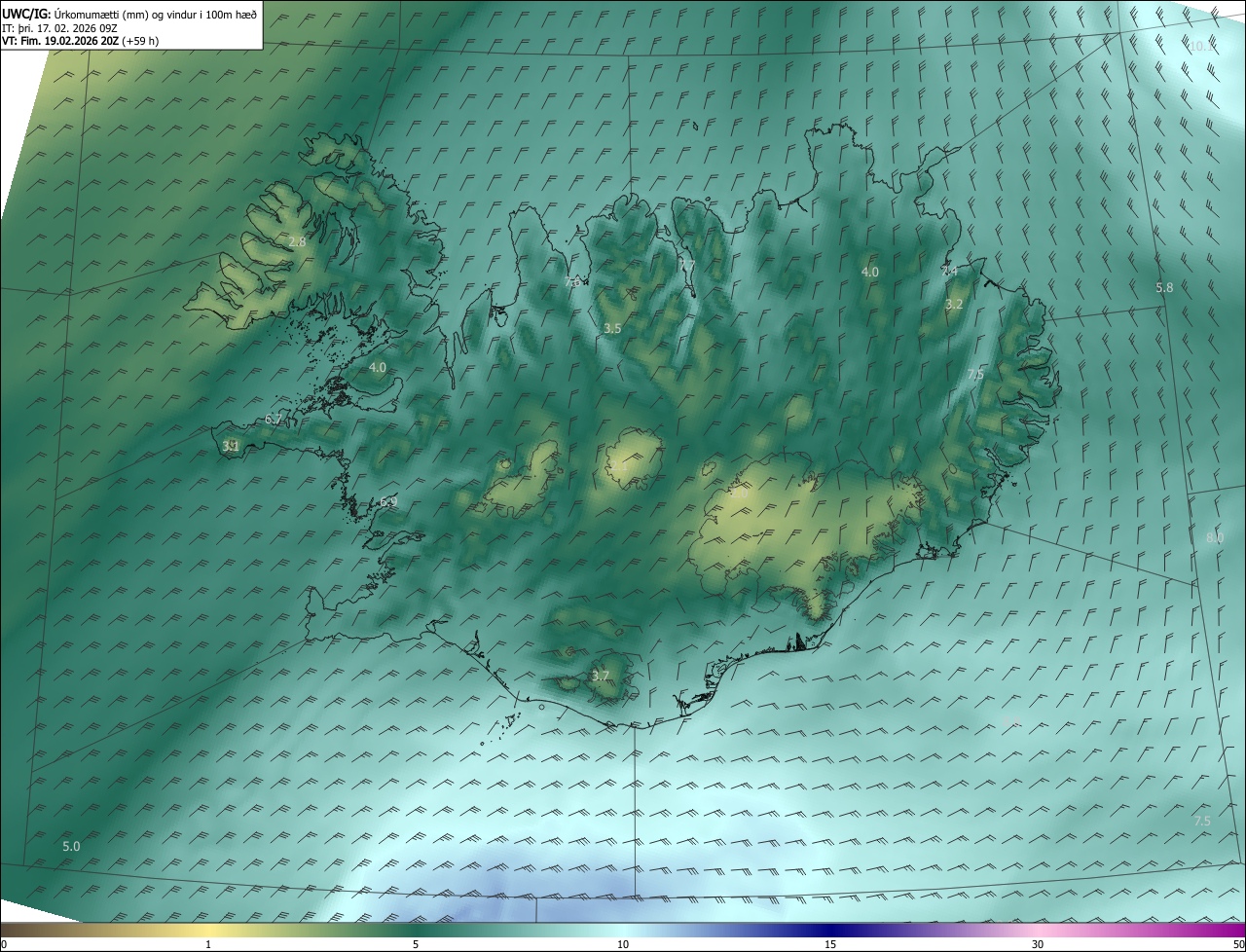Click the 3.1 value on Snæfellsnes tip
The width and height of the screenshot is (1246, 952).
pyautogui.click(x=231, y=446)
